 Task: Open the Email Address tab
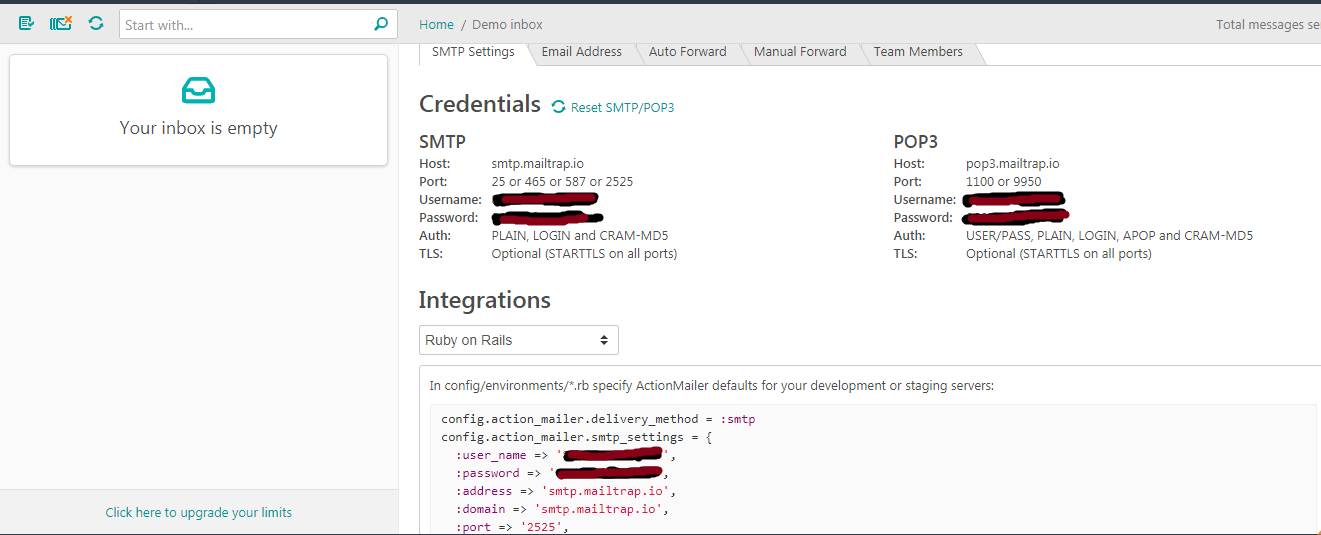tap(581, 52)
